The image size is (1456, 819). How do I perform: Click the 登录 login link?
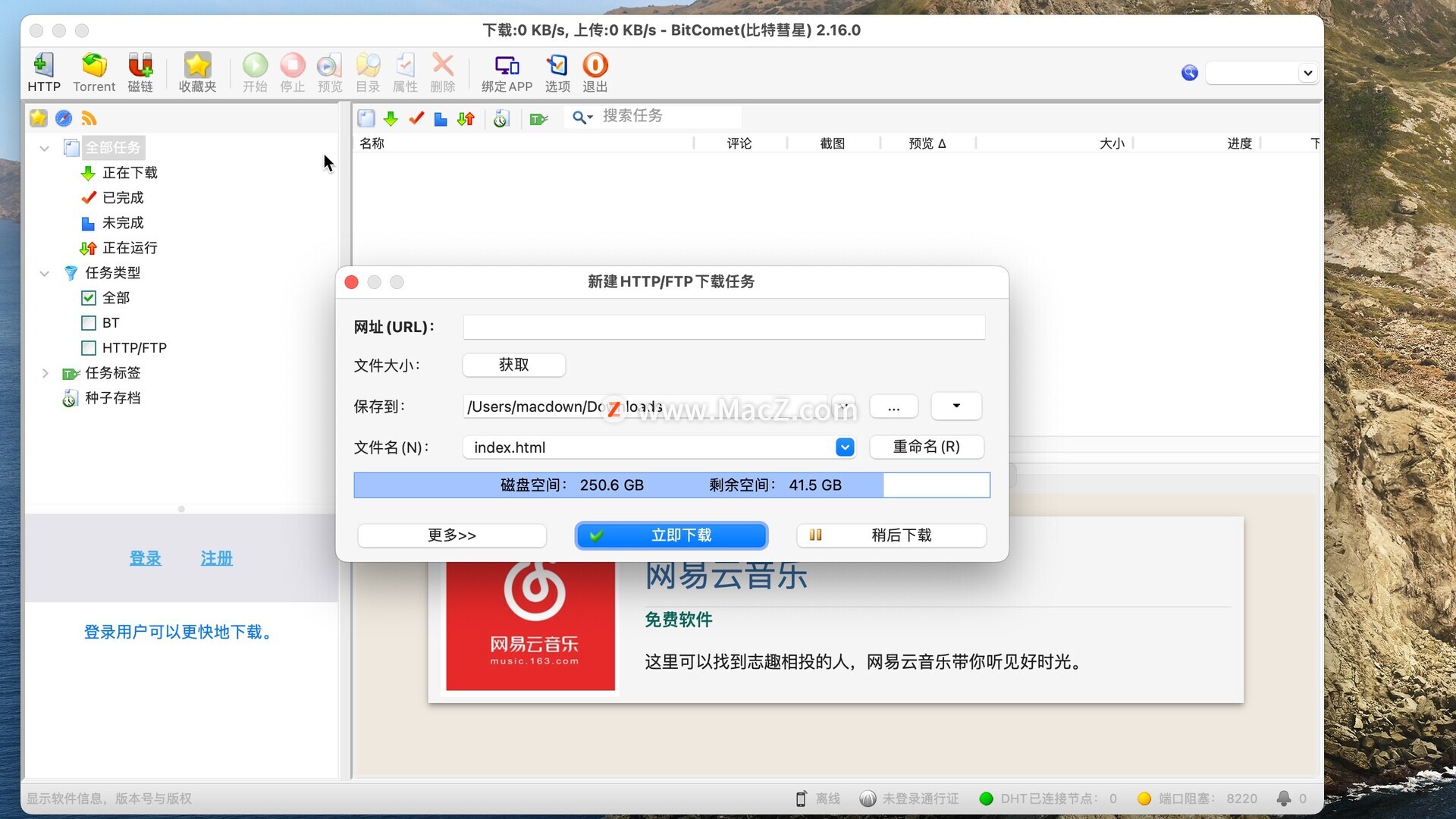click(x=146, y=559)
